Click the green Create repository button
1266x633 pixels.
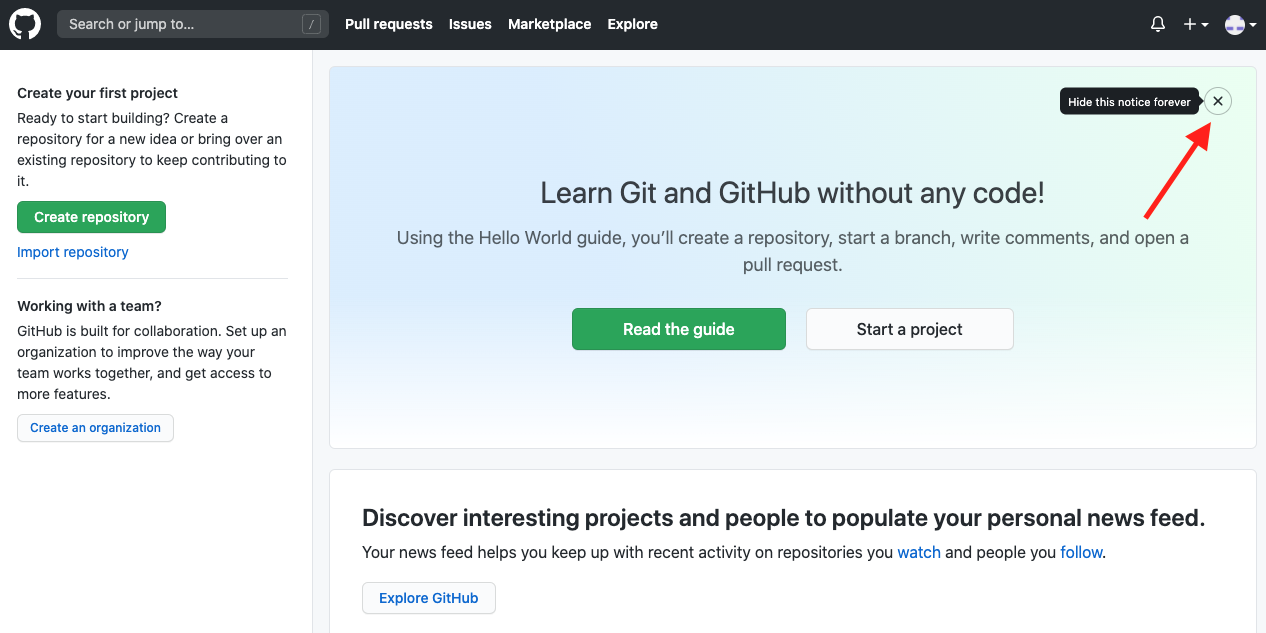pos(91,217)
